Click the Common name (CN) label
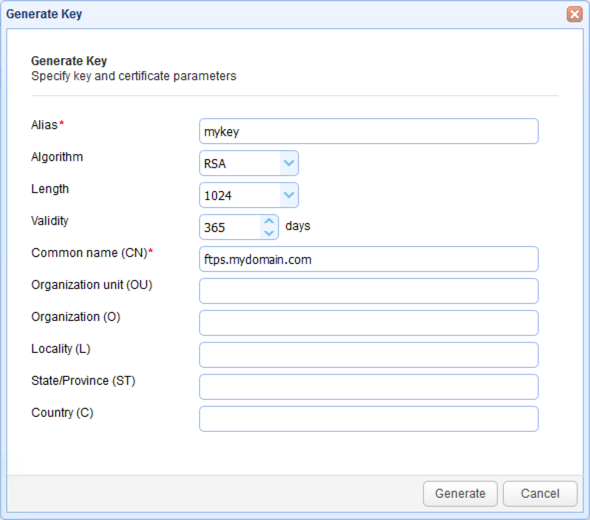This screenshot has height=520, width=590. (90, 253)
